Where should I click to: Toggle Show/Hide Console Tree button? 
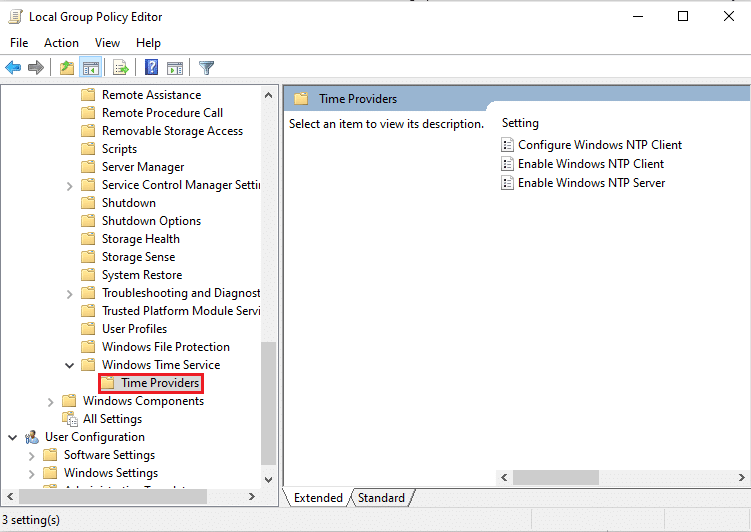point(90,68)
